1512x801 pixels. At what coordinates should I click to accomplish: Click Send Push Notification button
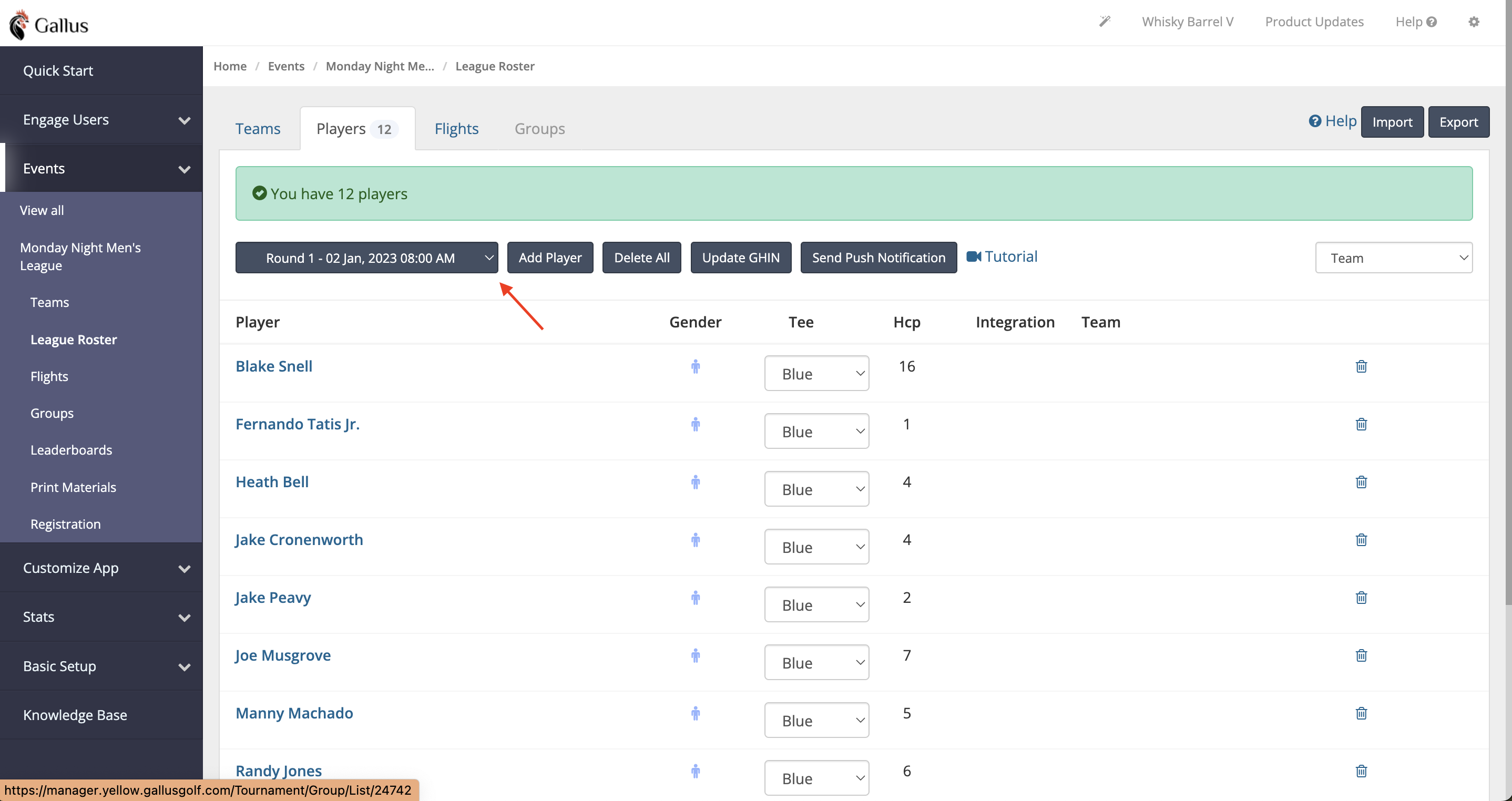click(x=878, y=258)
